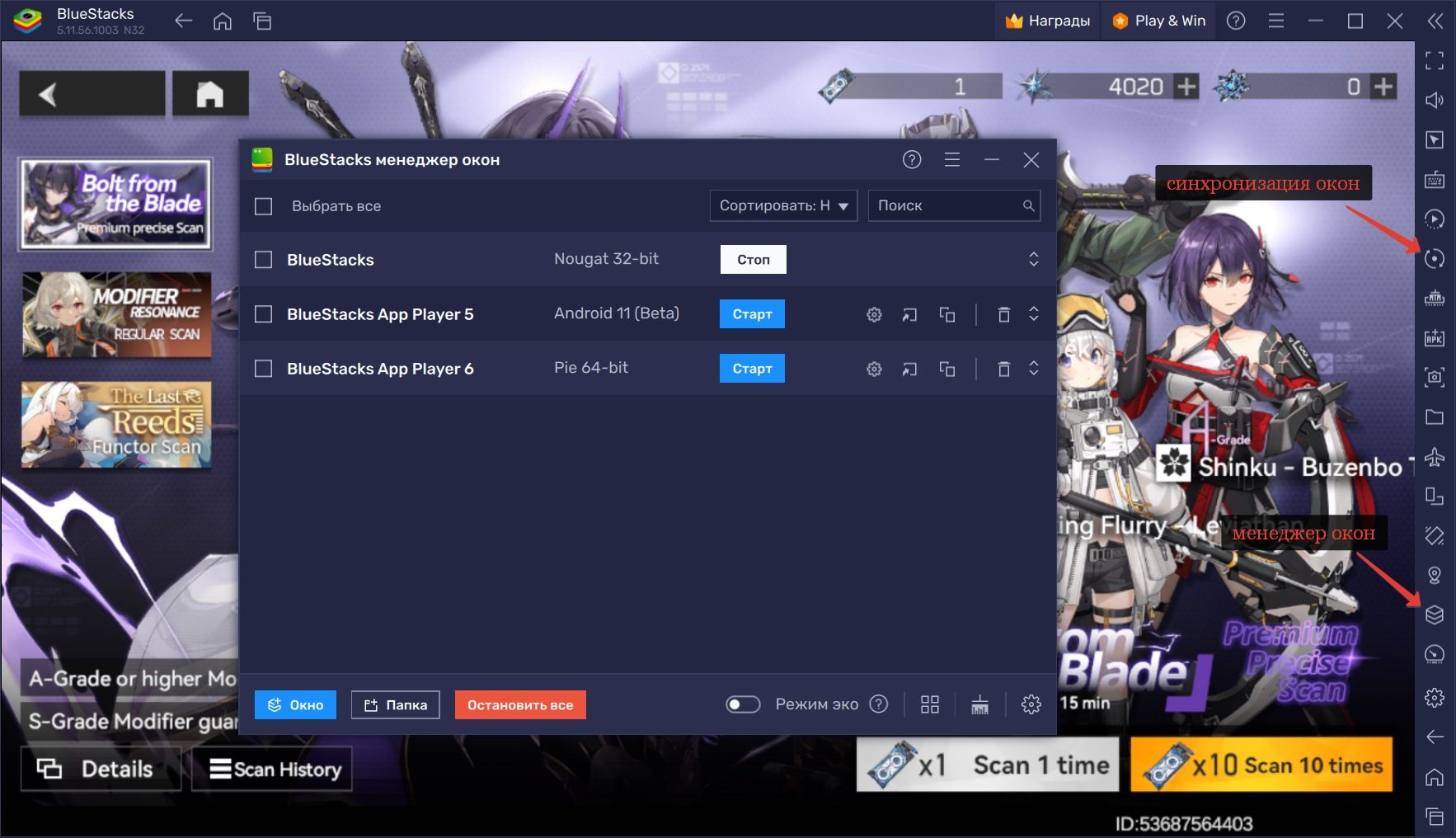
Task: Select 'Modifier Resonance Regular Scan' banner
Action: click(x=116, y=315)
